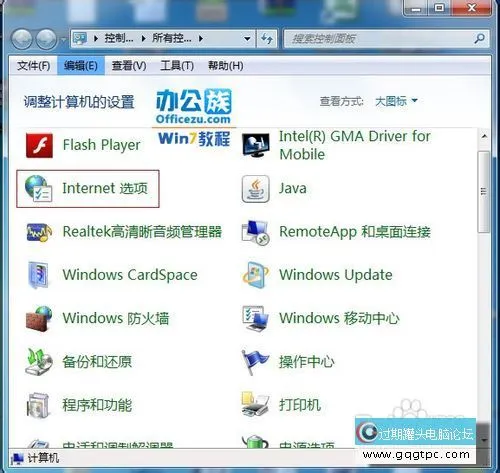Open Intel(R) GMA Driver for Mobile link
The height and width of the screenshot is (473, 500).
355,145
